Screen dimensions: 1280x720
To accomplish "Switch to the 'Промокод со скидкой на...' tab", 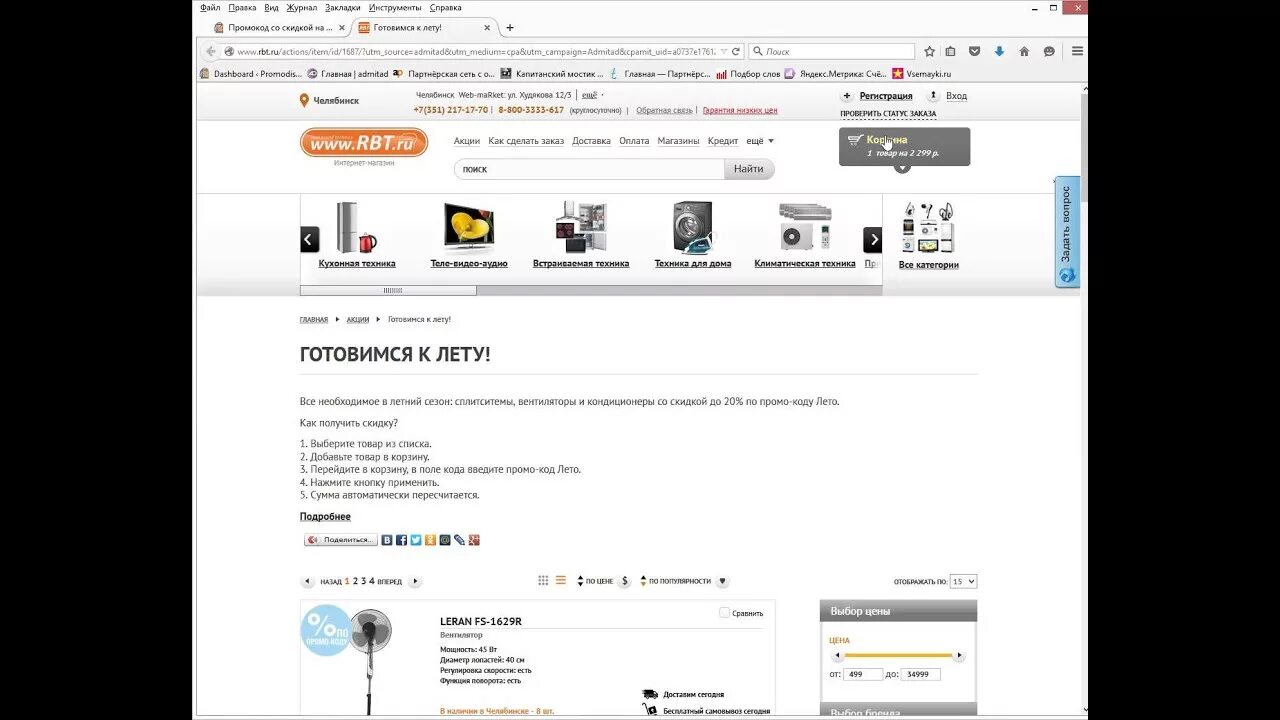I will point(280,28).
